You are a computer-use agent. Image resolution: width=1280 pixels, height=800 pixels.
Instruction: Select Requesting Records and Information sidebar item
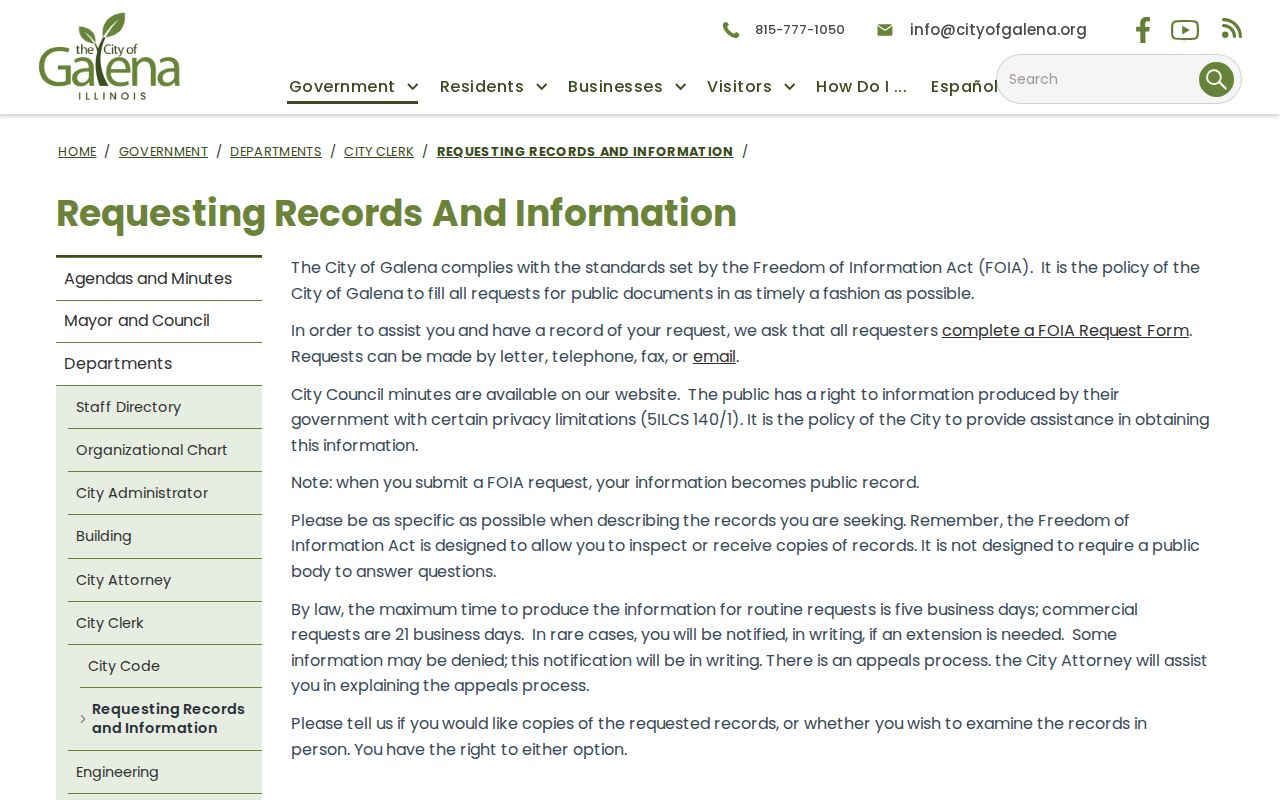click(171, 719)
